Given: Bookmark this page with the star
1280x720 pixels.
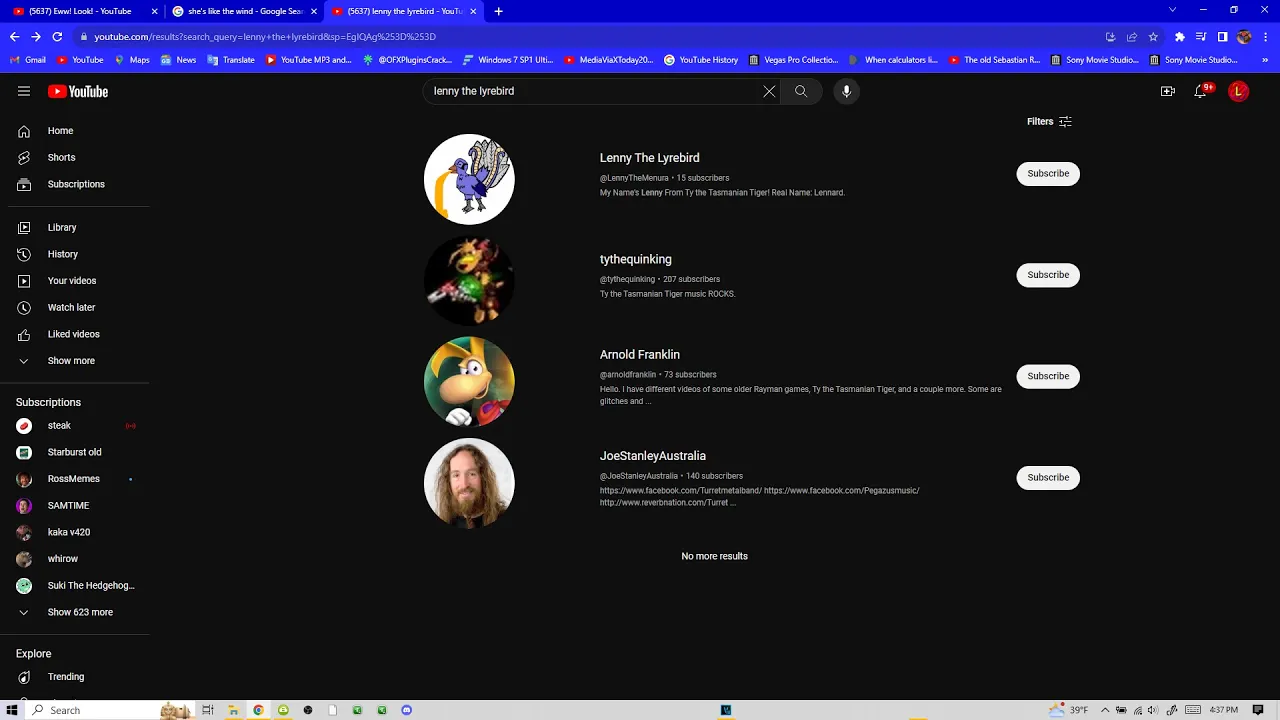Looking at the screenshot, I should 1153,37.
